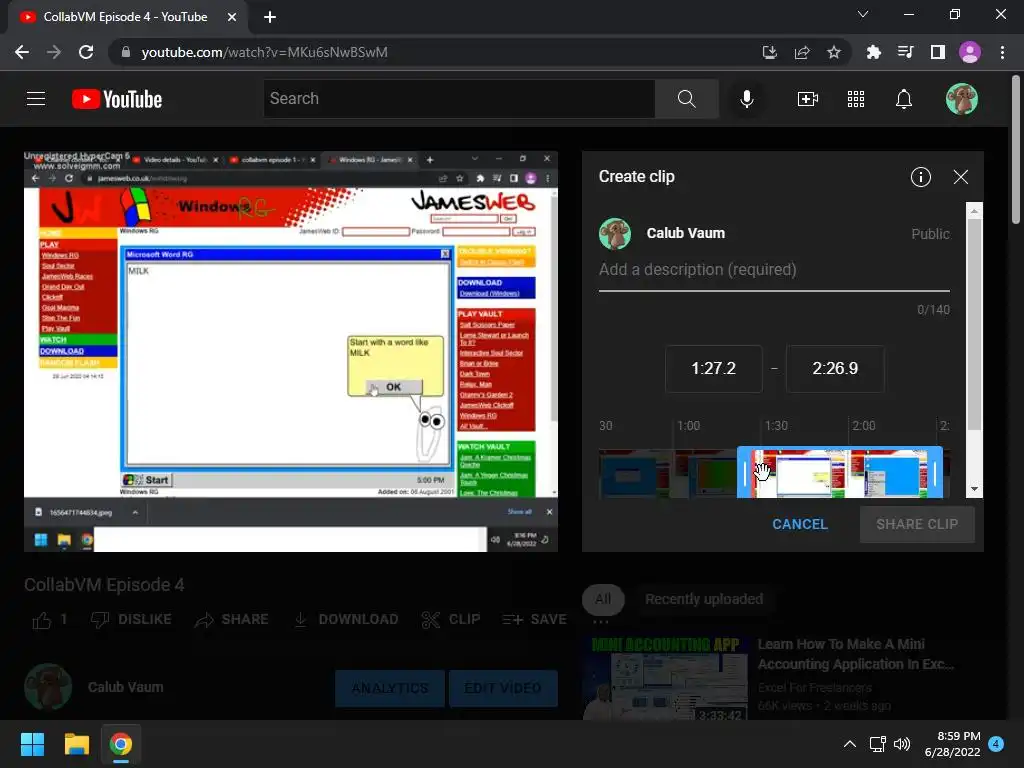Image resolution: width=1024 pixels, height=768 pixels.
Task: Close the CollabVM Episode 4 tab
Action: (232, 17)
